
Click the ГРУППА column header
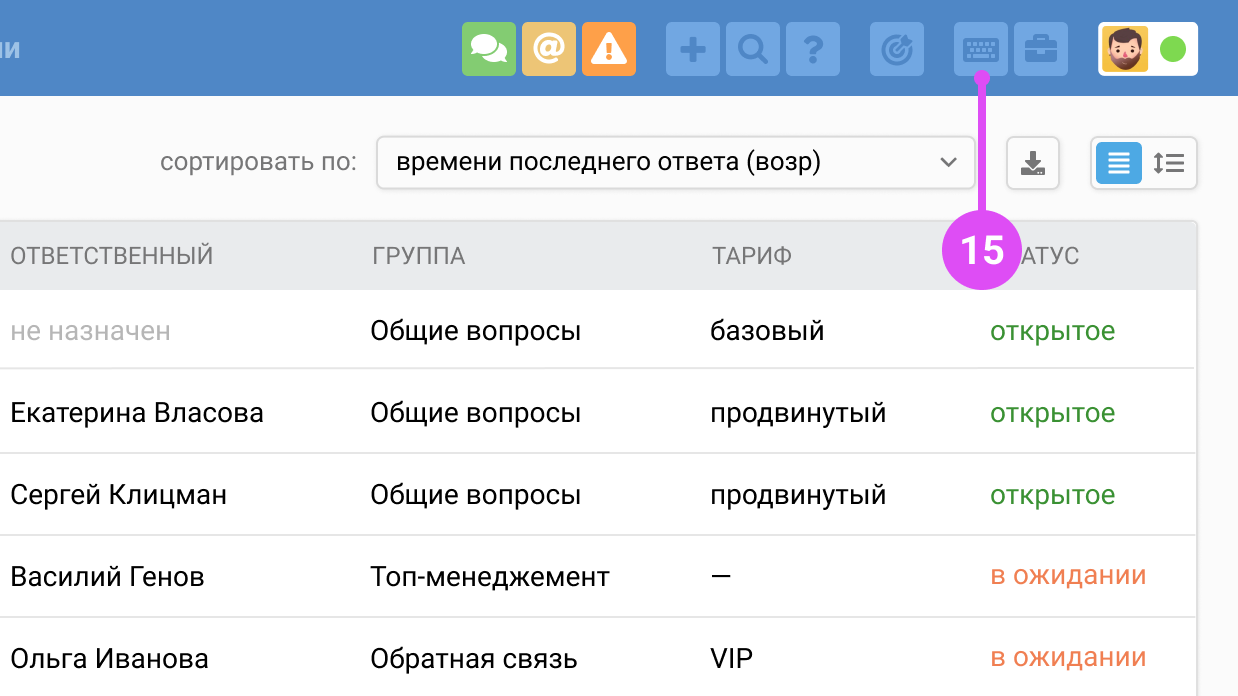[x=418, y=256]
